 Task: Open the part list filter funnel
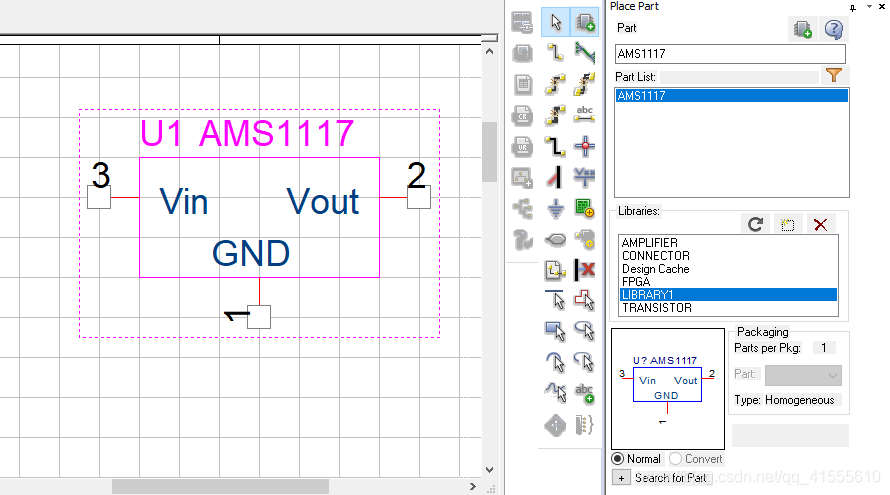(x=834, y=76)
